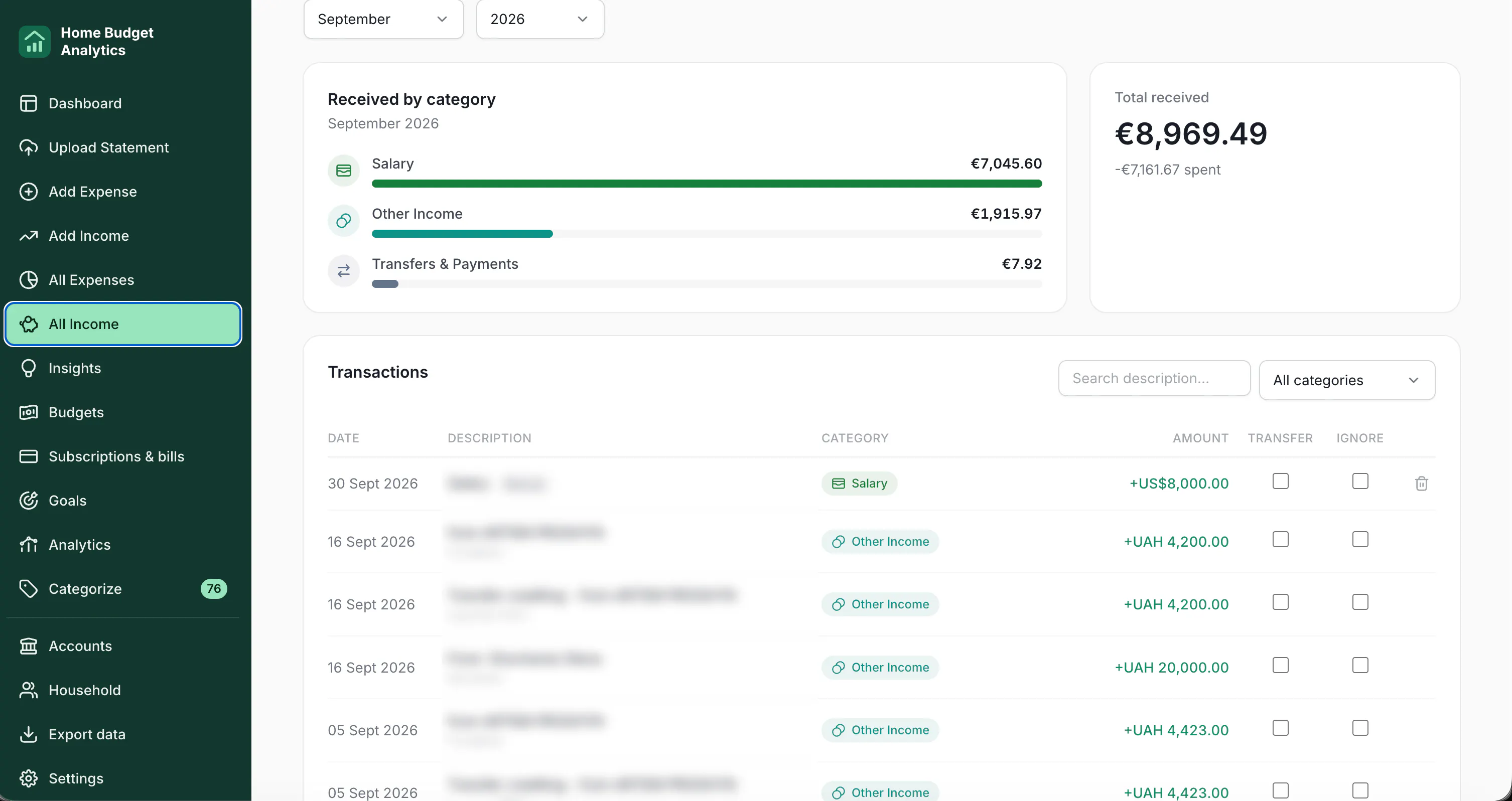Click the AMOUNT column header
This screenshot has height=801, width=1512.
[x=1200, y=438]
